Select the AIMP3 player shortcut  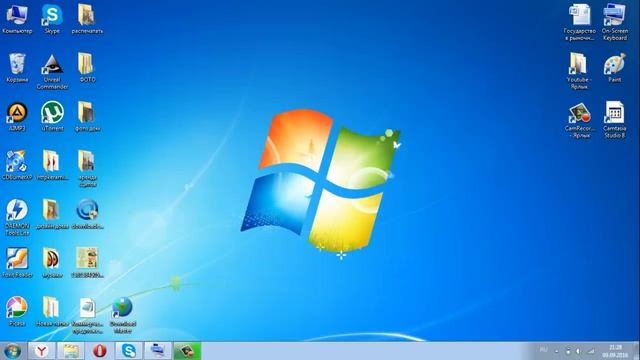click(x=17, y=117)
